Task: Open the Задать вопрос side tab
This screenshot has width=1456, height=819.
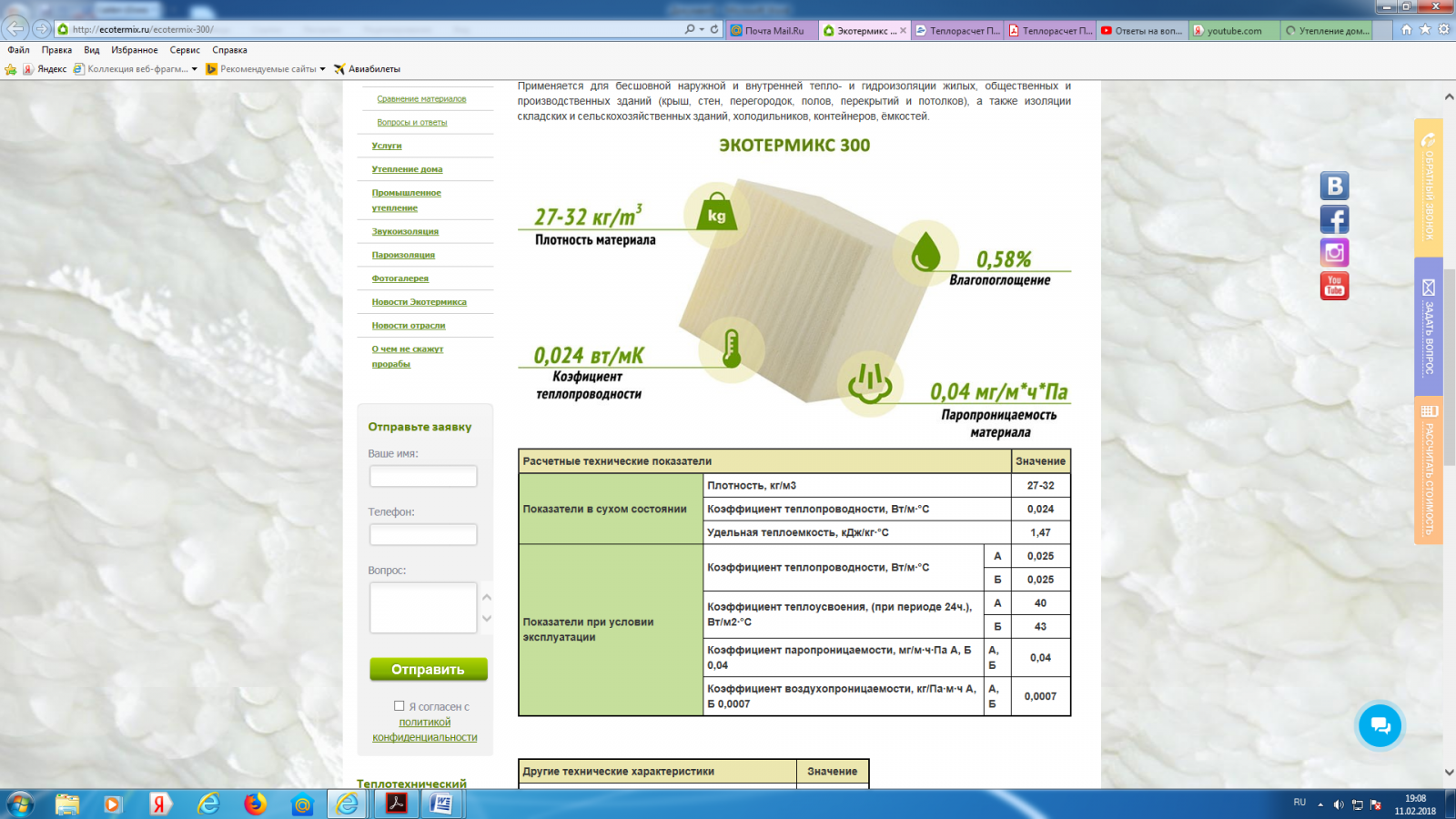Action: tap(1429, 328)
